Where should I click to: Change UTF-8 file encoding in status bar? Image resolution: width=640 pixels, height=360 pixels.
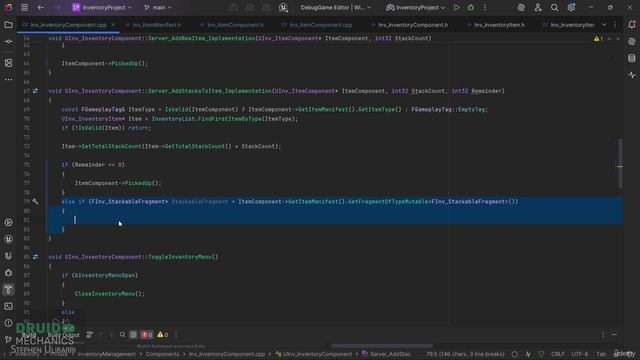[580, 354]
